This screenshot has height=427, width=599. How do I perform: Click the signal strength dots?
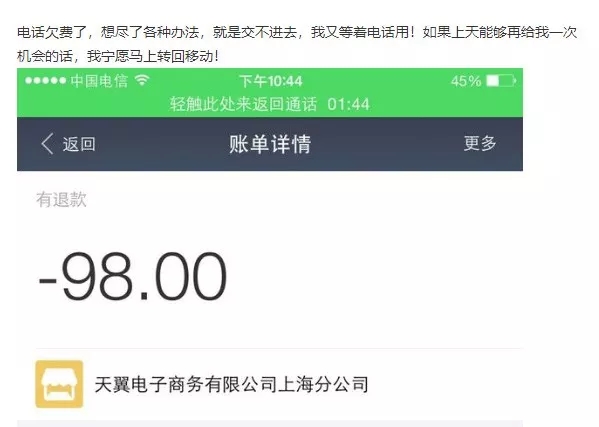tap(45, 81)
